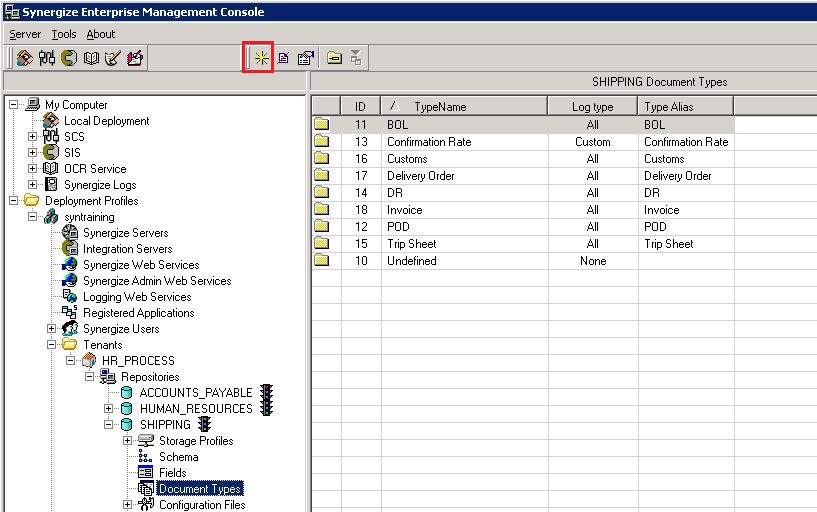Select the Delivery Order type name cell
Viewport: 817px width, 512px height.
tap(464, 176)
